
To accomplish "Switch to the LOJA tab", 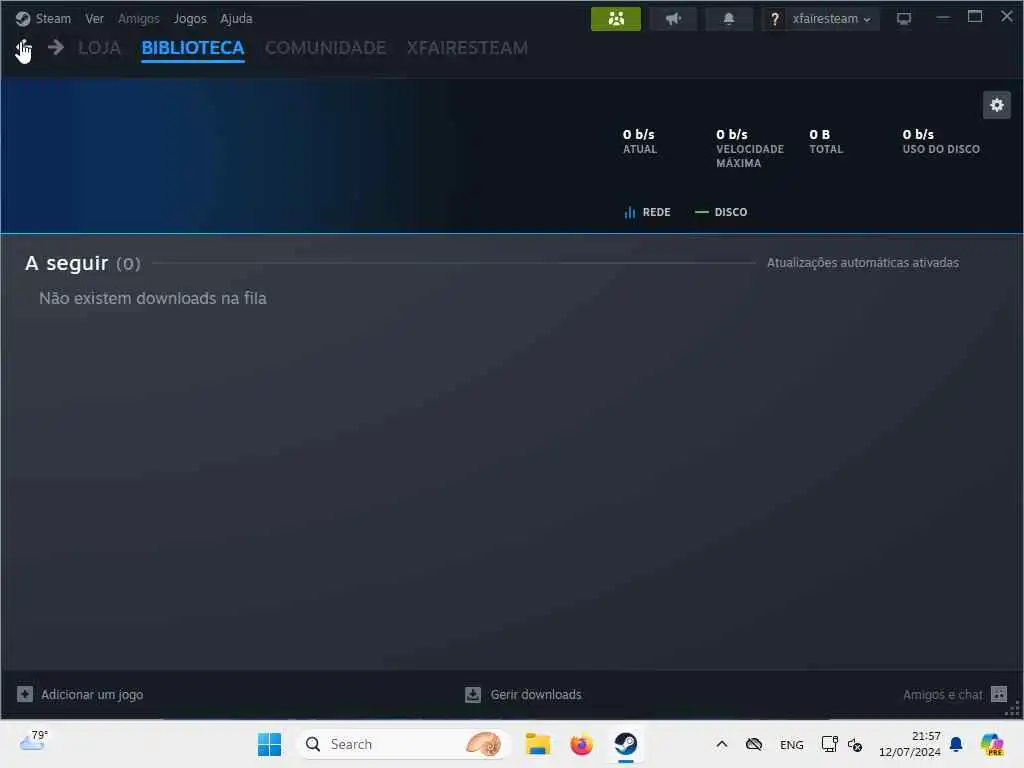I will [99, 48].
